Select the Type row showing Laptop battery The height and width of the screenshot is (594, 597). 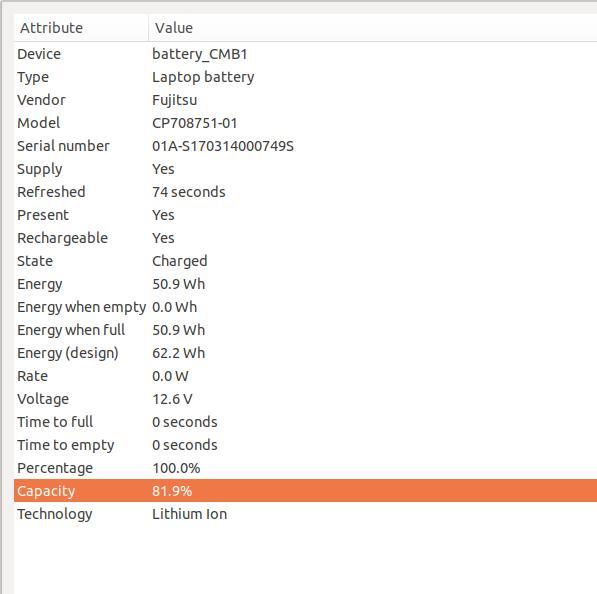coord(305,77)
